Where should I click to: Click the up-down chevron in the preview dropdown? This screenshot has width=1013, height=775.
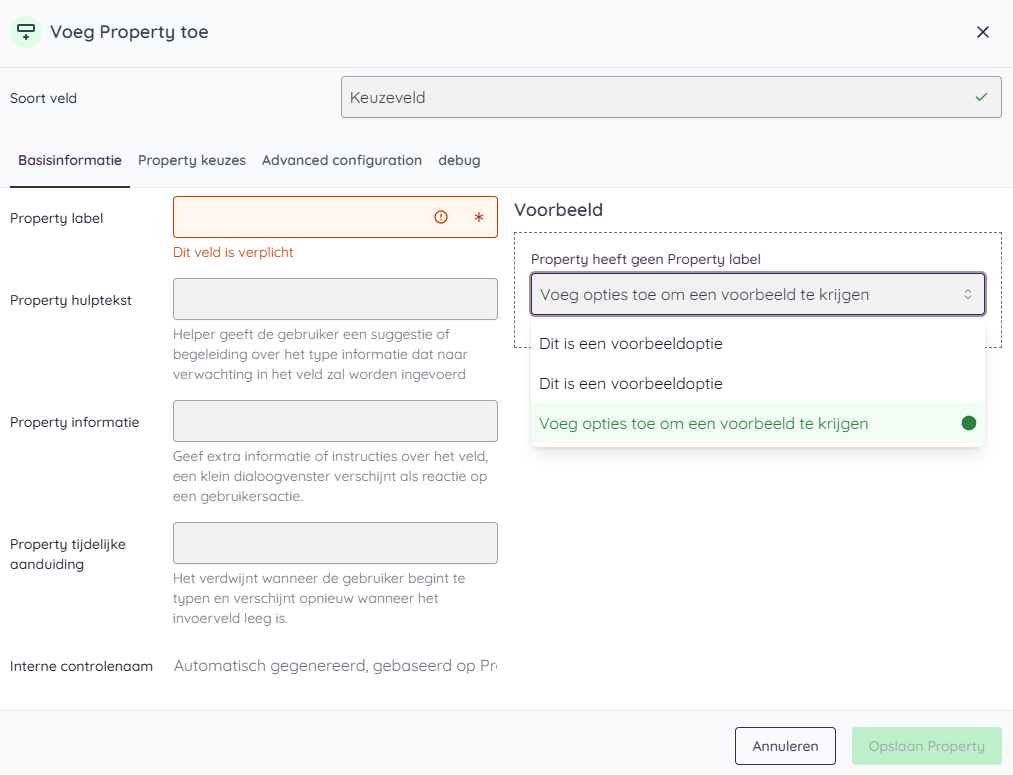[x=967, y=294]
